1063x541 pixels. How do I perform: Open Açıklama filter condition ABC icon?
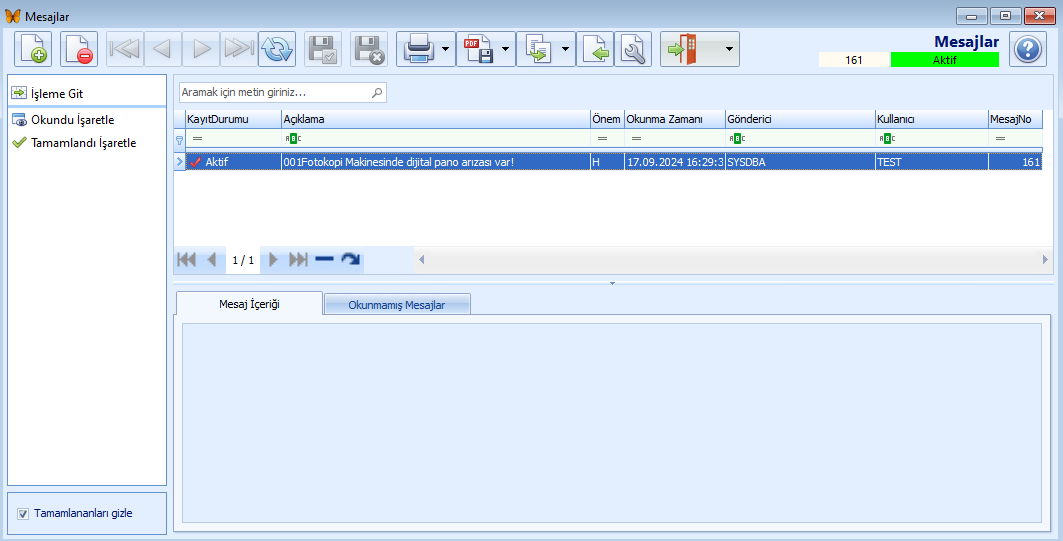pyautogui.click(x=293, y=138)
